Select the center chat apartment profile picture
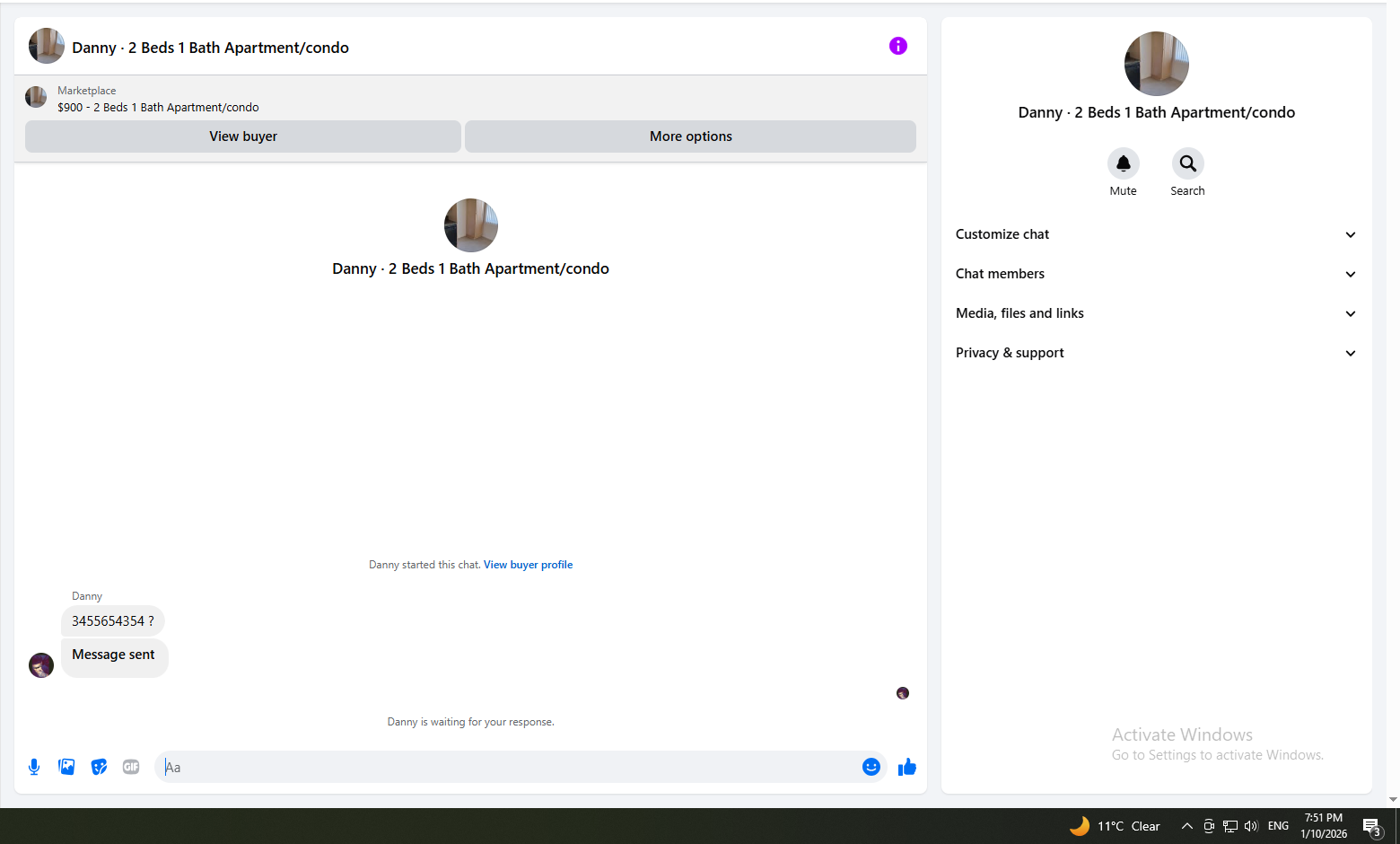Viewport: 1400px width, 844px height. [471, 225]
